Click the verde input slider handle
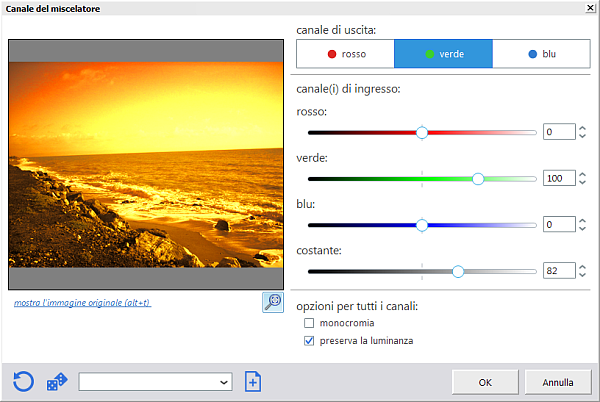 tap(478, 178)
